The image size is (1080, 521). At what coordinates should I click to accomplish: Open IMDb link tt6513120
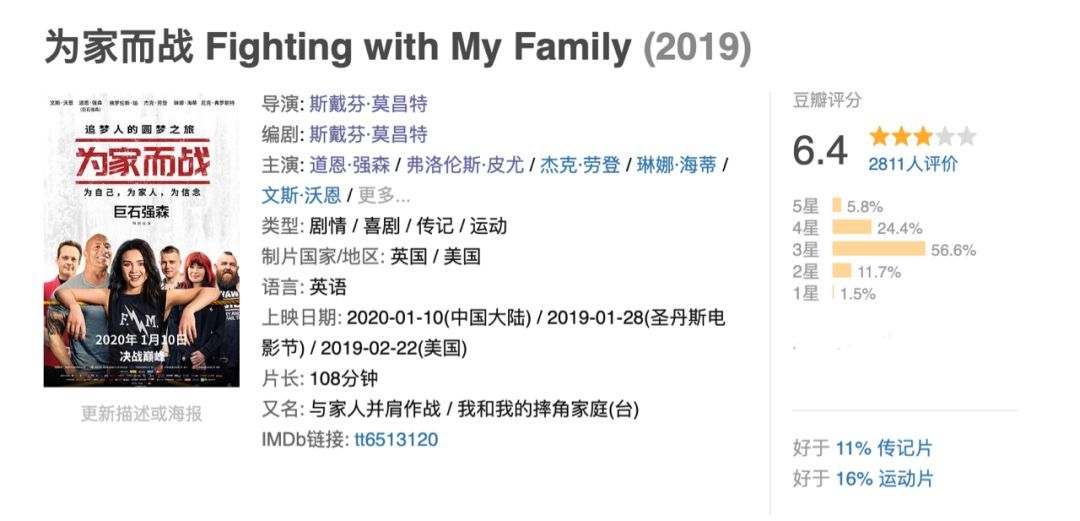(396, 439)
